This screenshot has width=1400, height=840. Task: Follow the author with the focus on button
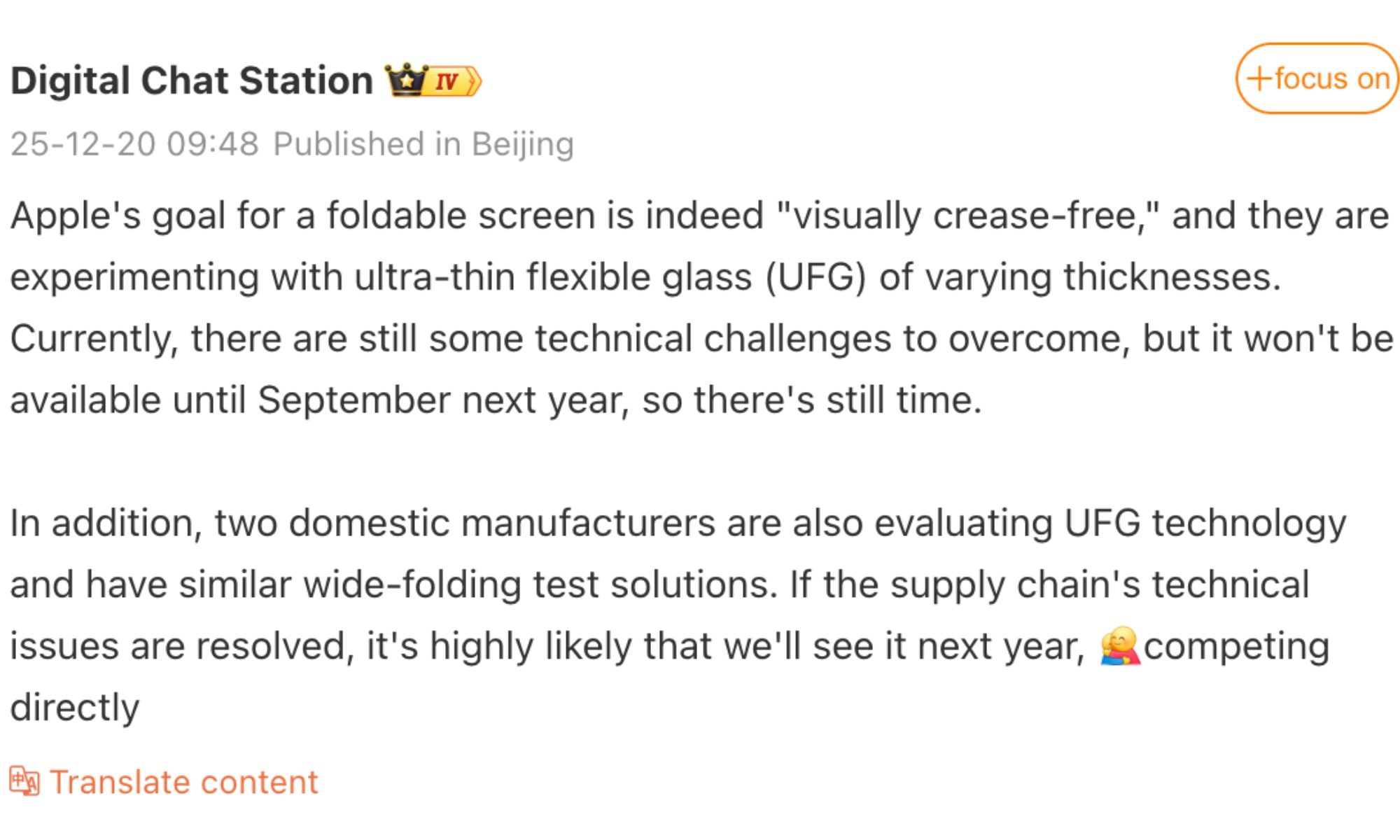click(x=1317, y=78)
